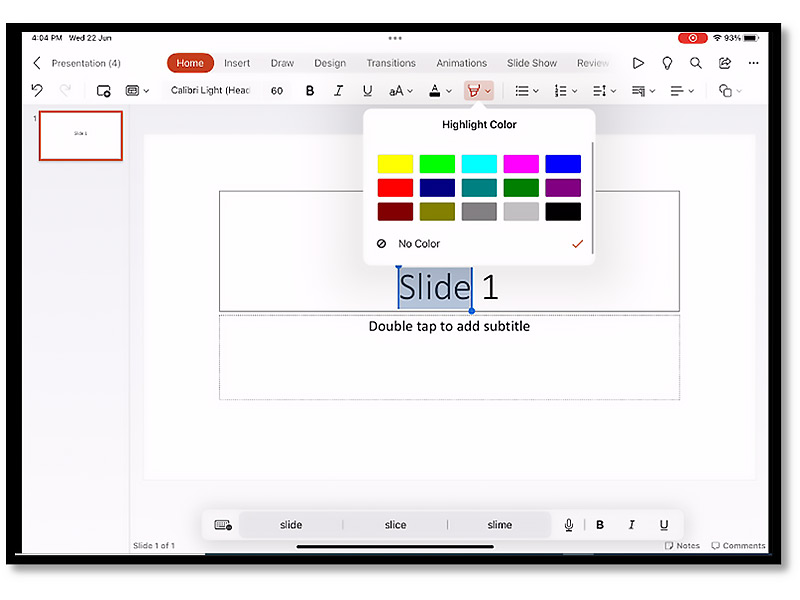Switch to the Draw tab

point(282,63)
